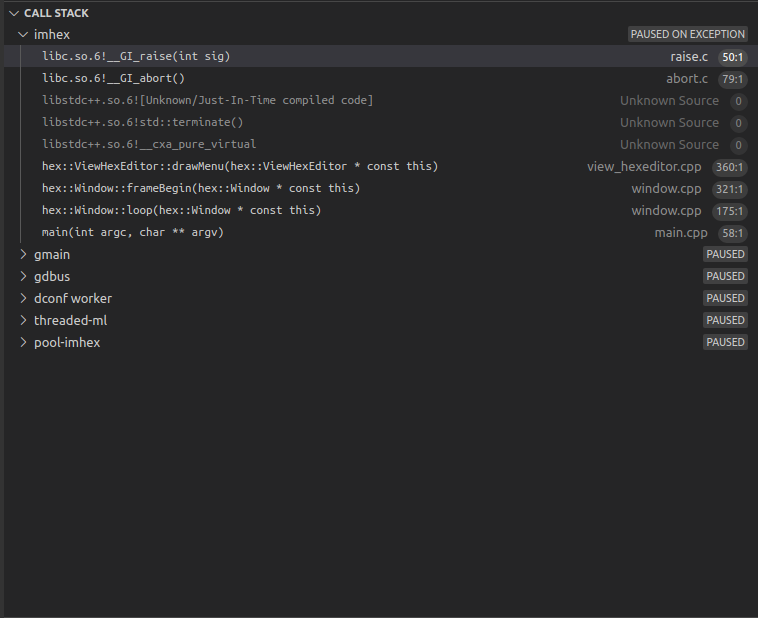Click the PAUSED badge for gdbus
The image size is (758, 618).
725,276
